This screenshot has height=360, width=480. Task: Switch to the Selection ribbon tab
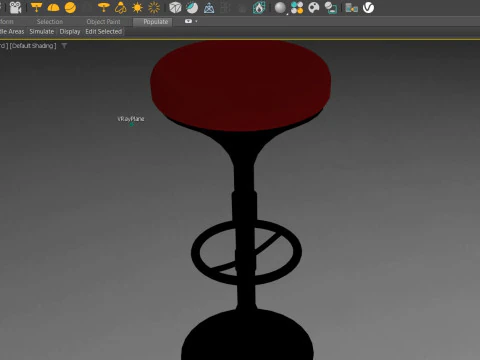click(x=50, y=22)
